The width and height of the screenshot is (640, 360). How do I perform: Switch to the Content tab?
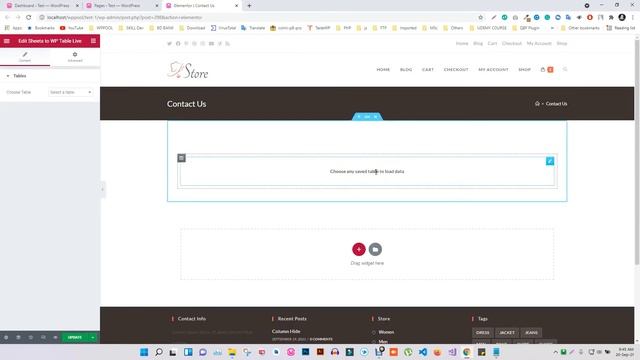coord(25,57)
